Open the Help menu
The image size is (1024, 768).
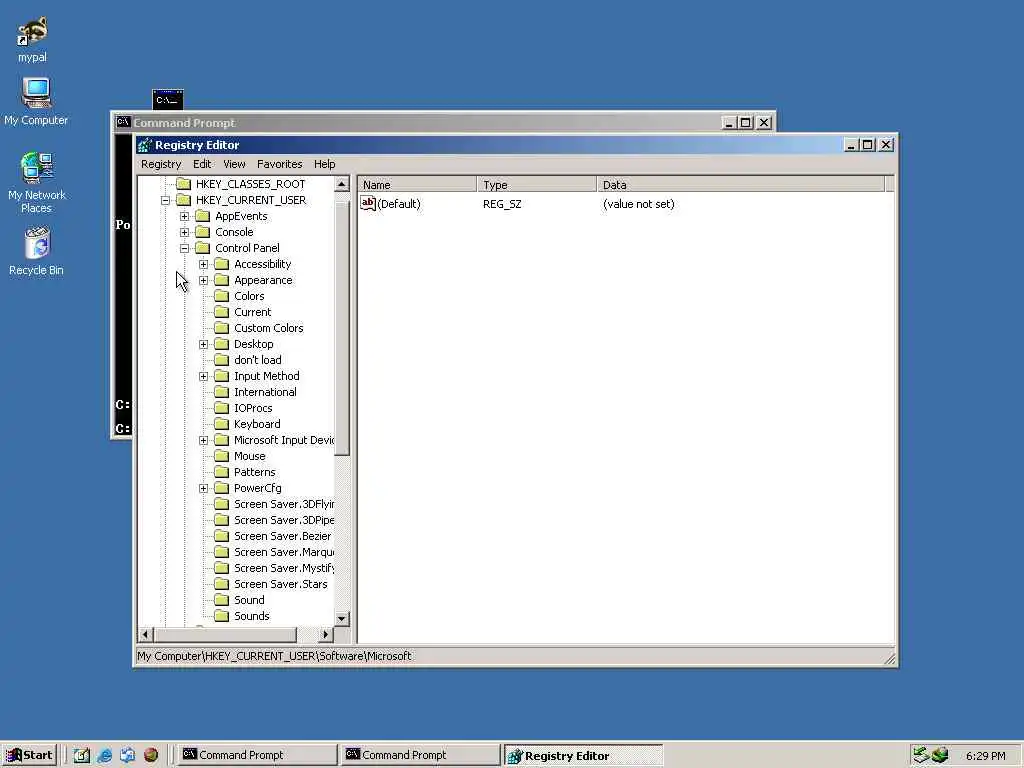tap(324, 164)
